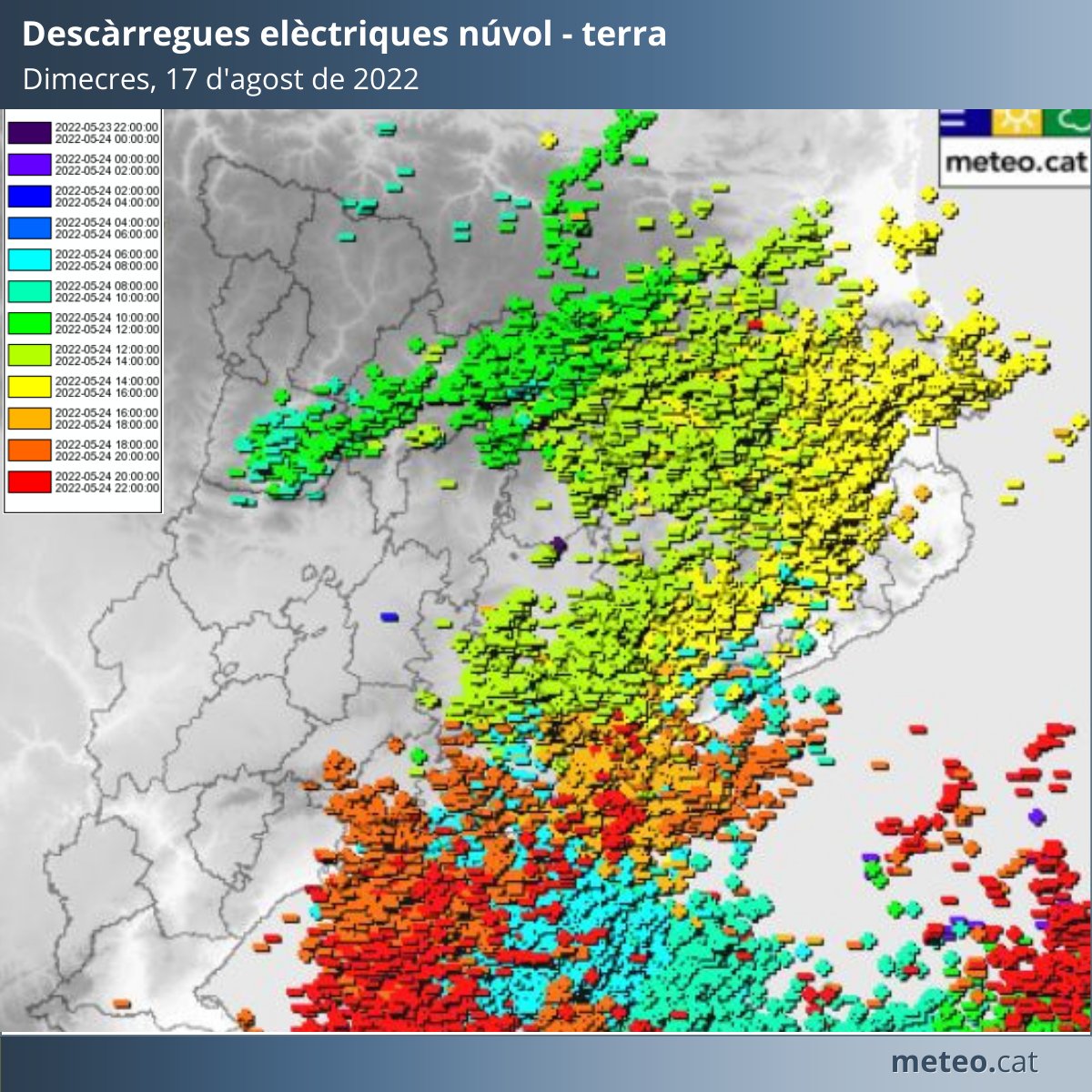Open the violet 00:00-02:00 interval entry
This screenshot has height=1092, width=1092.
(x=30, y=162)
